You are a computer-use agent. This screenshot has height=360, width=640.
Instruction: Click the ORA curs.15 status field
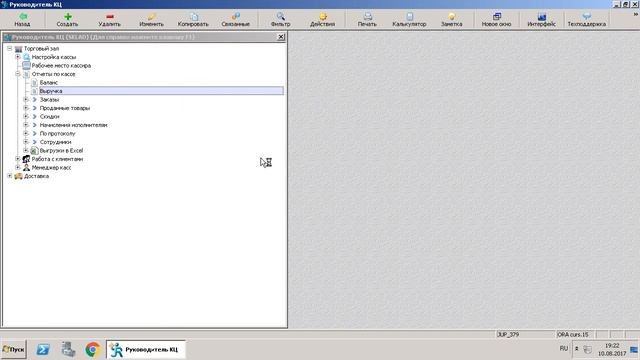[x=575, y=334]
